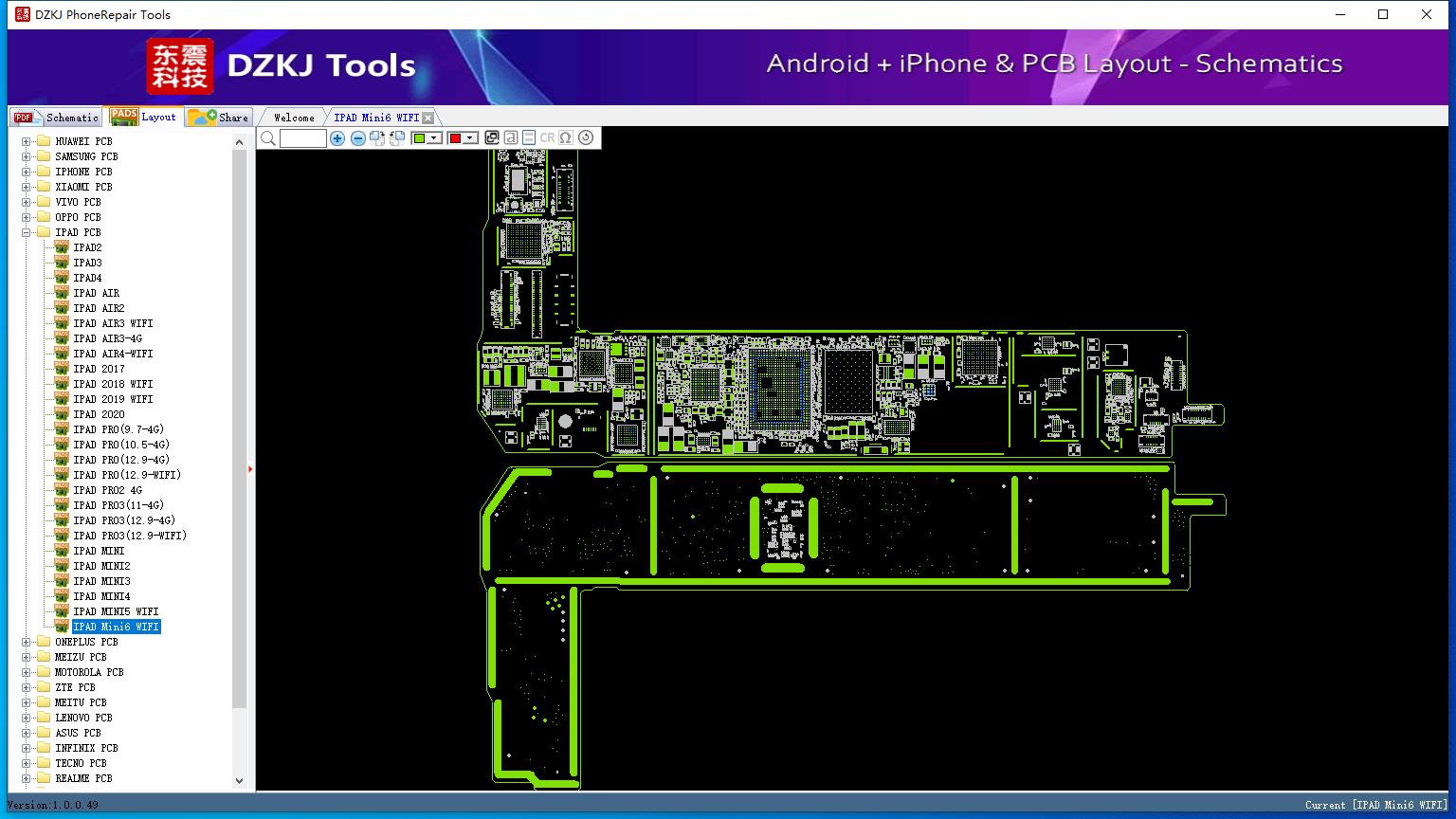The width and height of the screenshot is (1456, 819).
Task: Click the IPAD PRO2 4G board icon
Action: tap(62, 490)
